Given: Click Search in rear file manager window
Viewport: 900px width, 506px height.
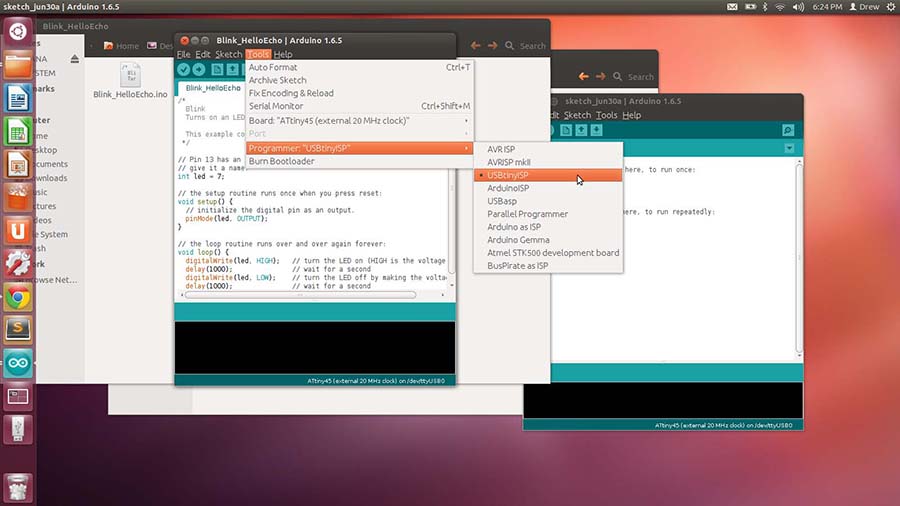Looking at the screenshot, I should point(634,76).
